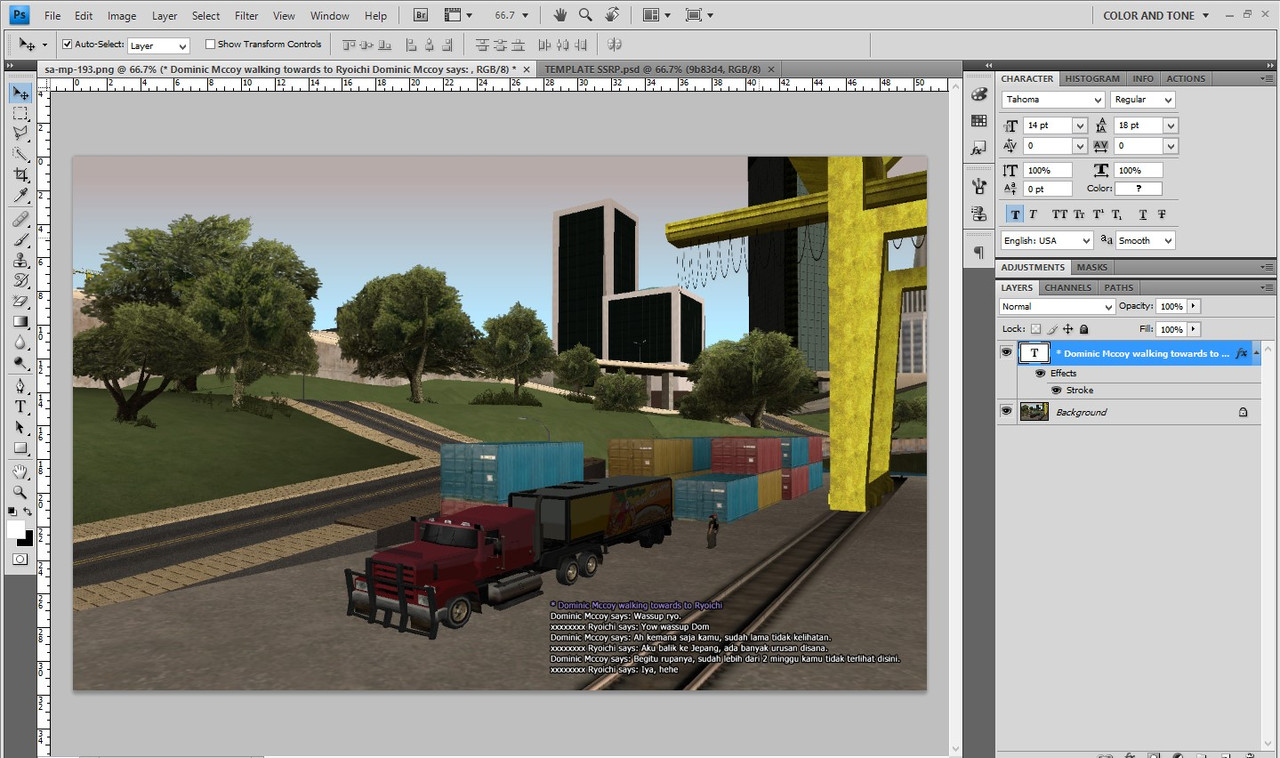Select the Polygonal Lasso tool

[x=20, y=134]
